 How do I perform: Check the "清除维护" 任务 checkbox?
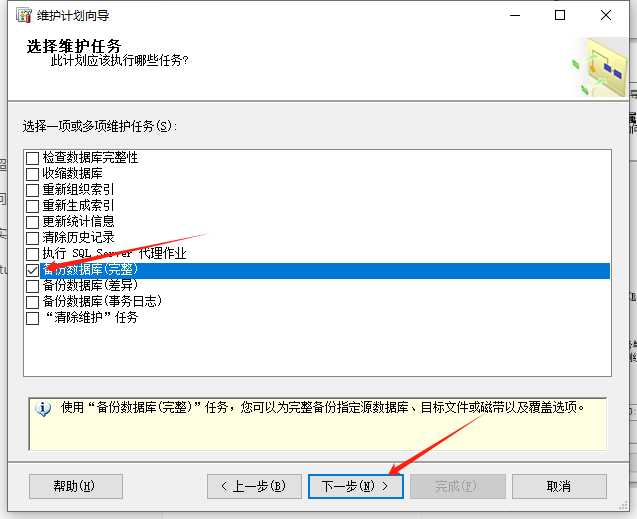32,318
